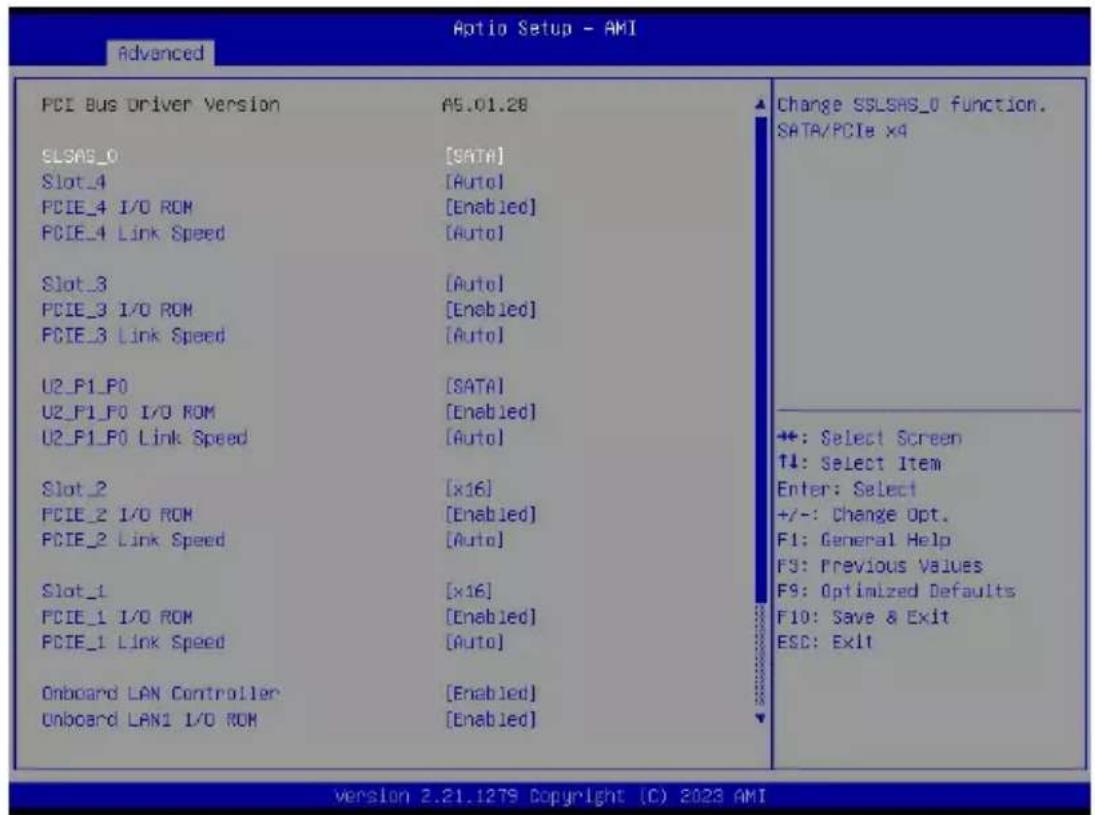The width and height of the screenshot is (1095, 815).
Task: Select the Onboard LAN Controller label
Action: click(x=161, y=693)
